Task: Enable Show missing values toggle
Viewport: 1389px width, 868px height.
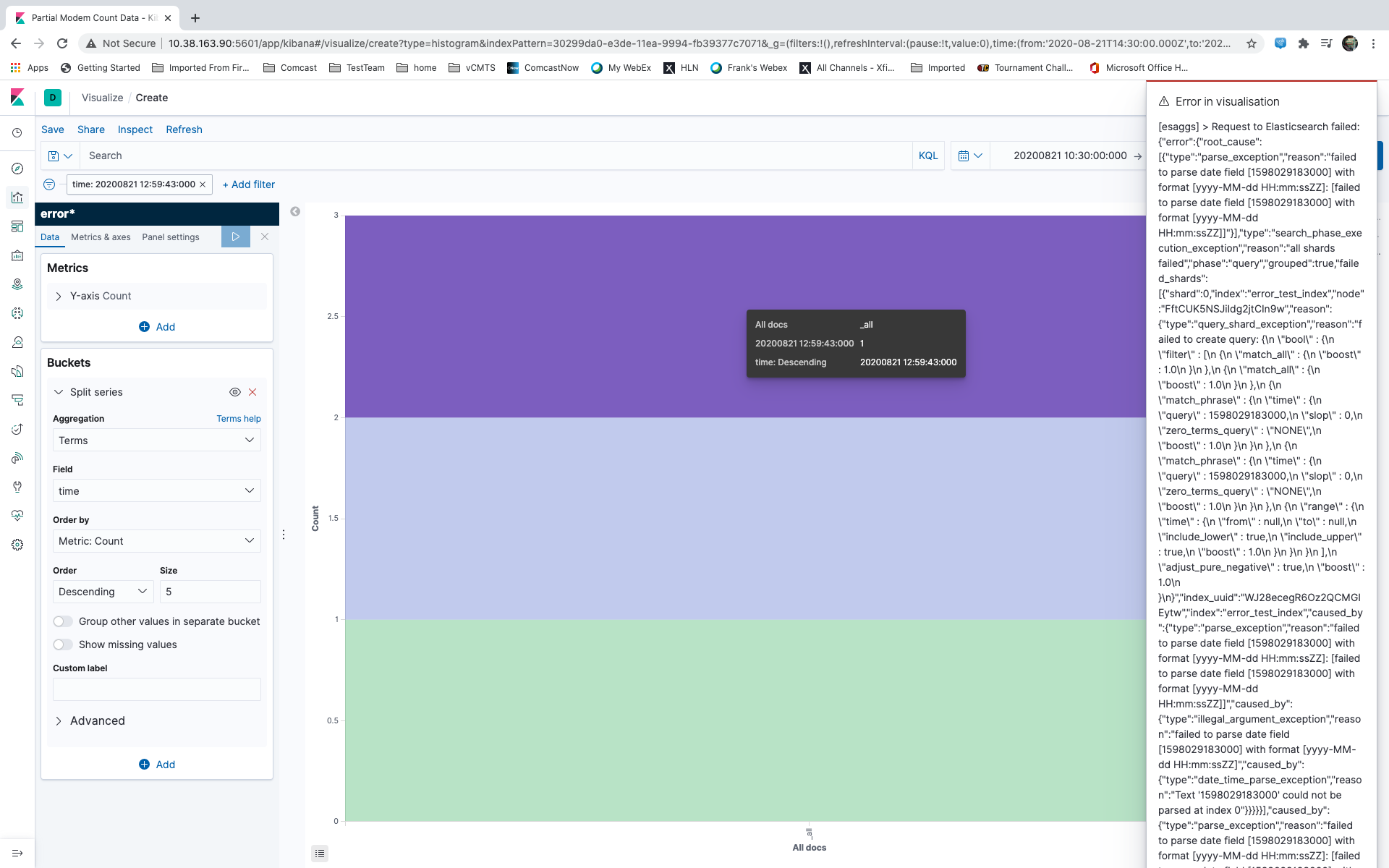Action: coord(62,644)
